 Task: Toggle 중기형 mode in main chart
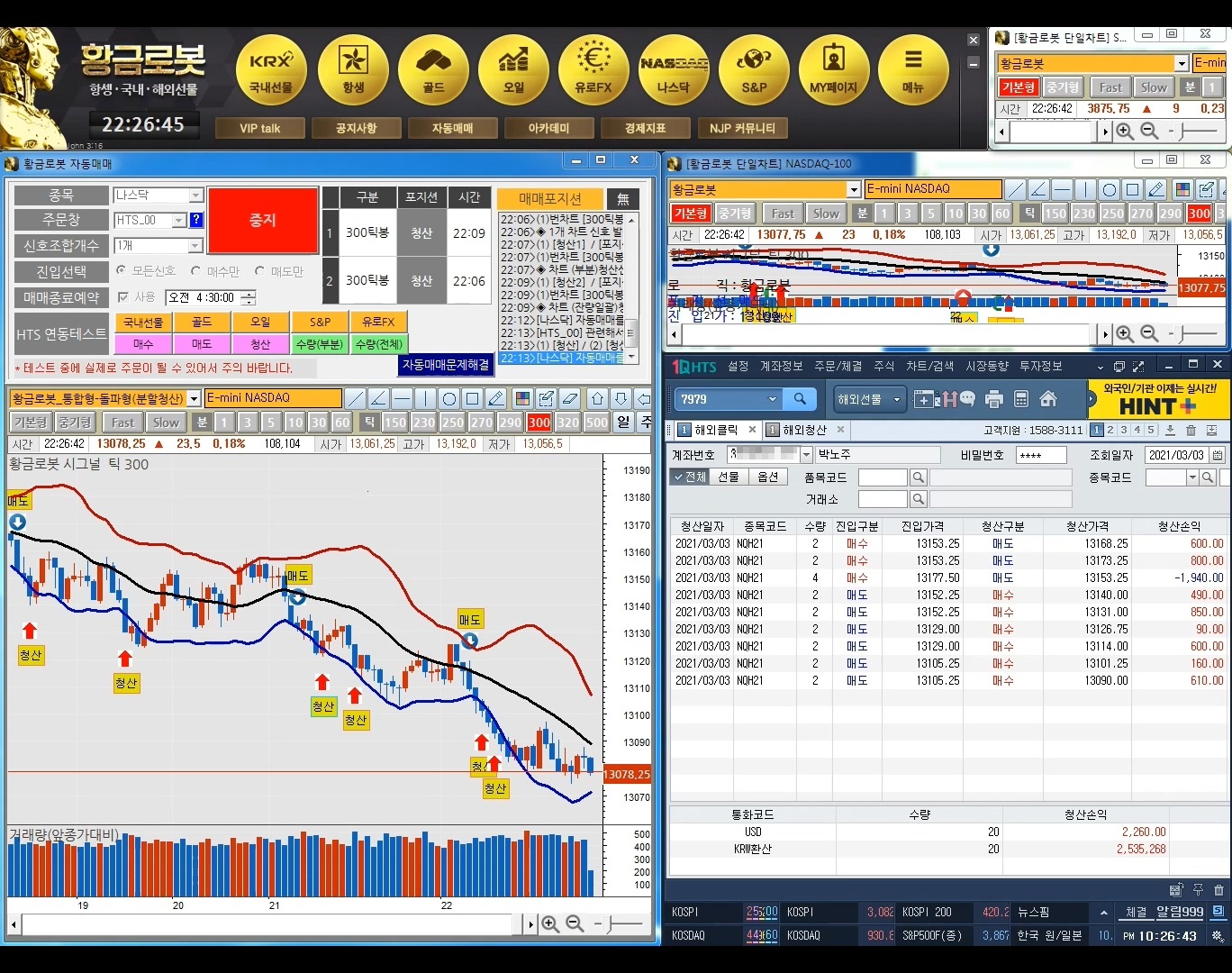pos(75,422)
